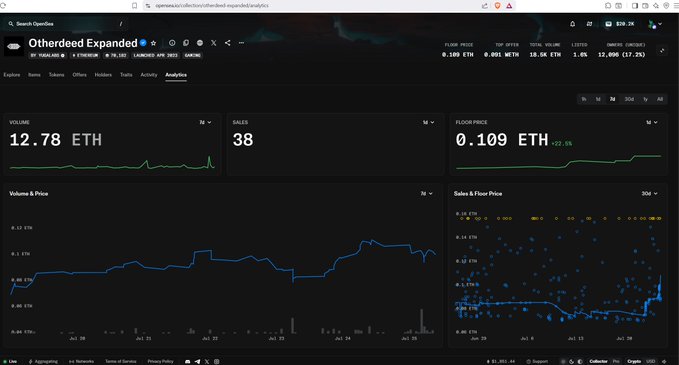This screenshot has height=365, width=679.
Task: Switch to the Activity tab
Action: [x=149, y=75]
